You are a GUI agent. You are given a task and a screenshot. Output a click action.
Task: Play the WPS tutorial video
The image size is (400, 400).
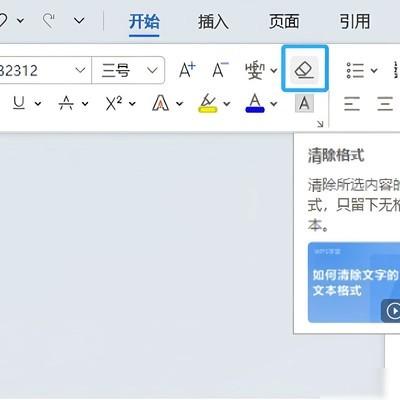click(393, 311)
